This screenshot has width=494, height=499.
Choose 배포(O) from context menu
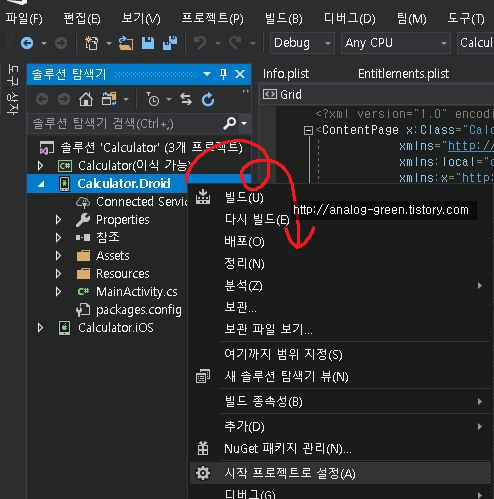[340, 241]
